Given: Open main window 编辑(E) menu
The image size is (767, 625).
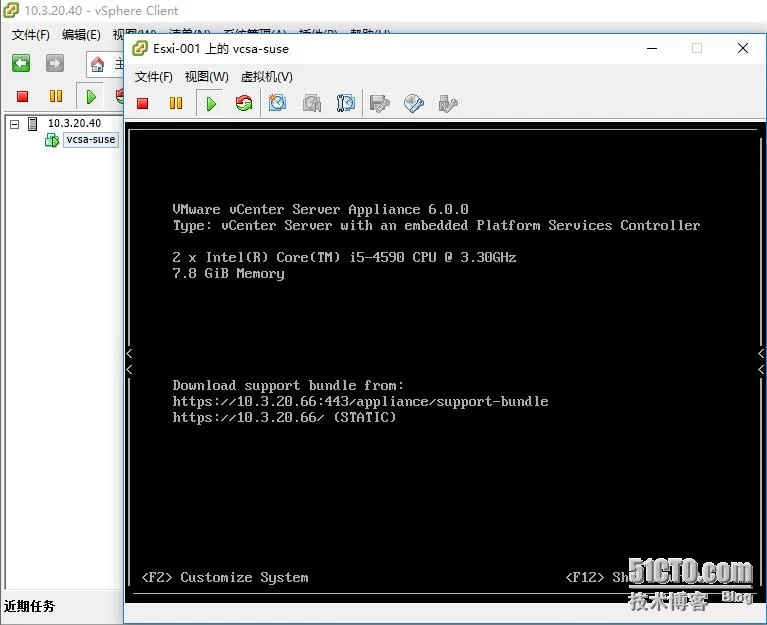Looking at the screenshot, I should [81, 35].
